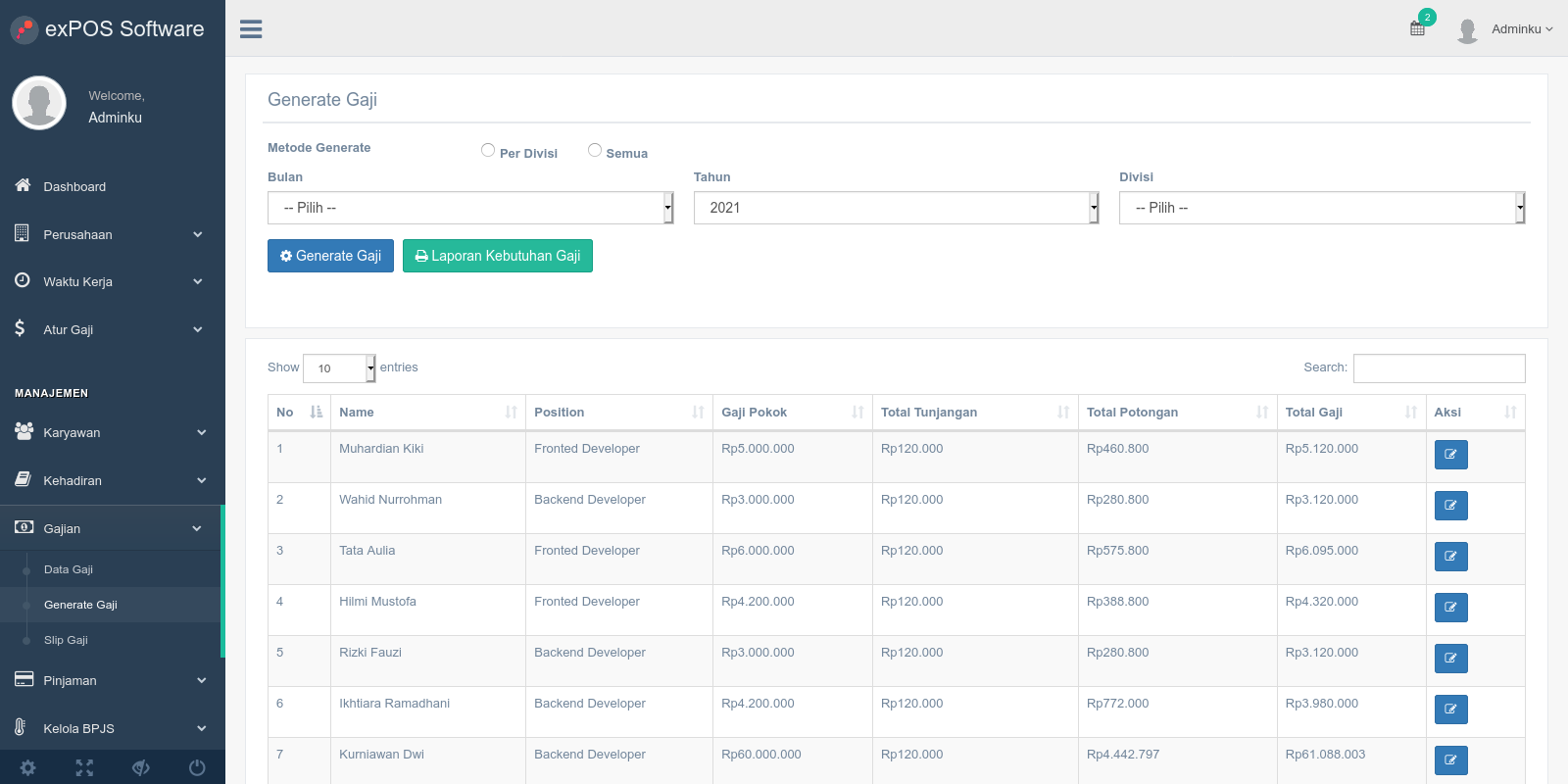This screenshot has height=784, width=1568.
Task: Edit salary row for Kurniawan Dwi
Action: pyautogui.click(x=1450, y=760)
